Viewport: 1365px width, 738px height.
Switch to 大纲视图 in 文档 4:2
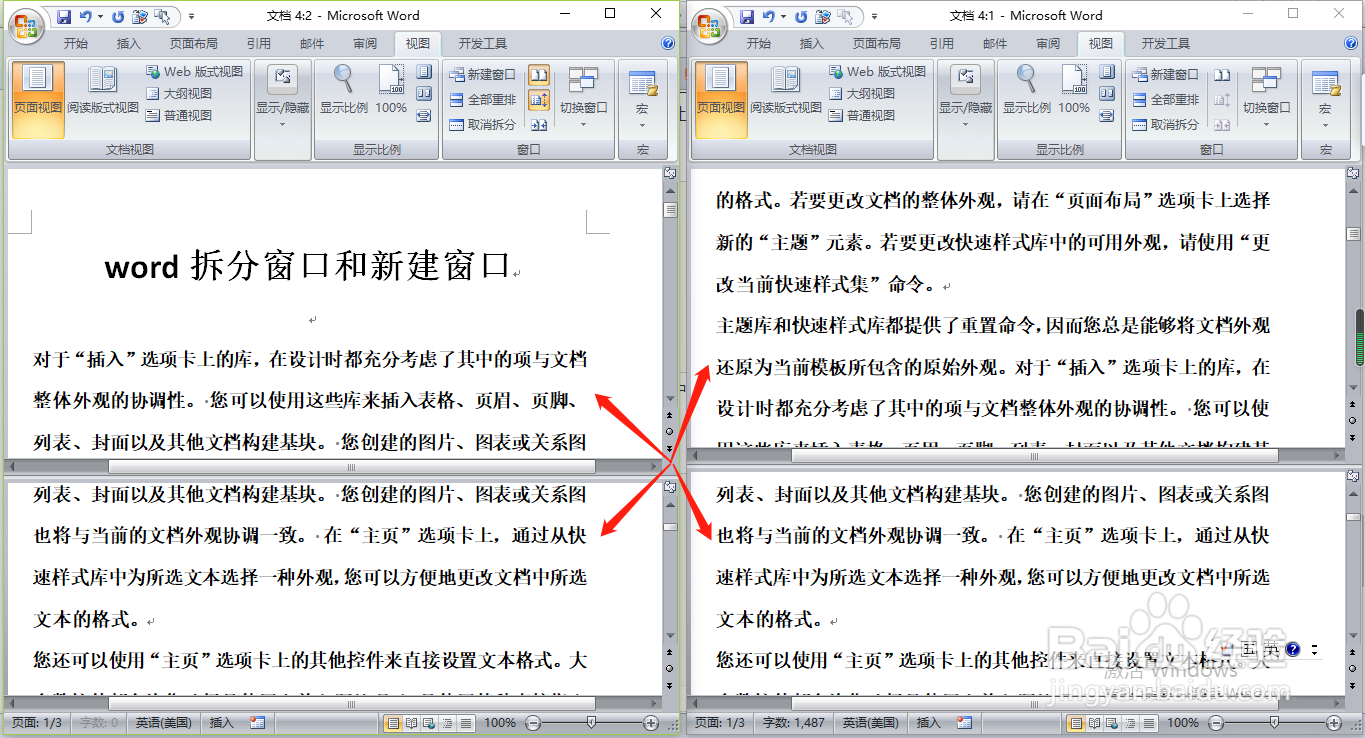(x=180, y=94)
